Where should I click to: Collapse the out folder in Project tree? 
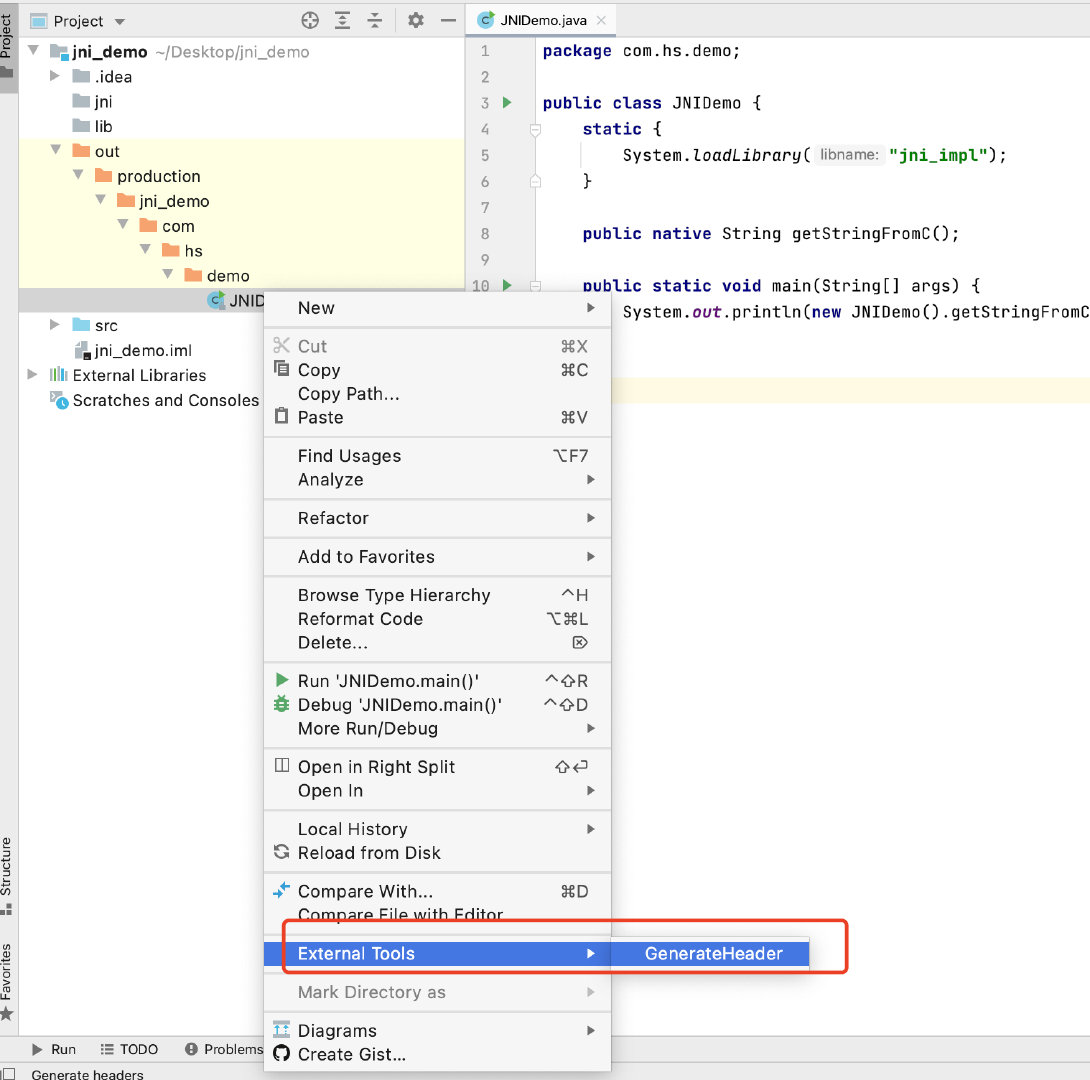pyautogui.click(x=57, y=150)
